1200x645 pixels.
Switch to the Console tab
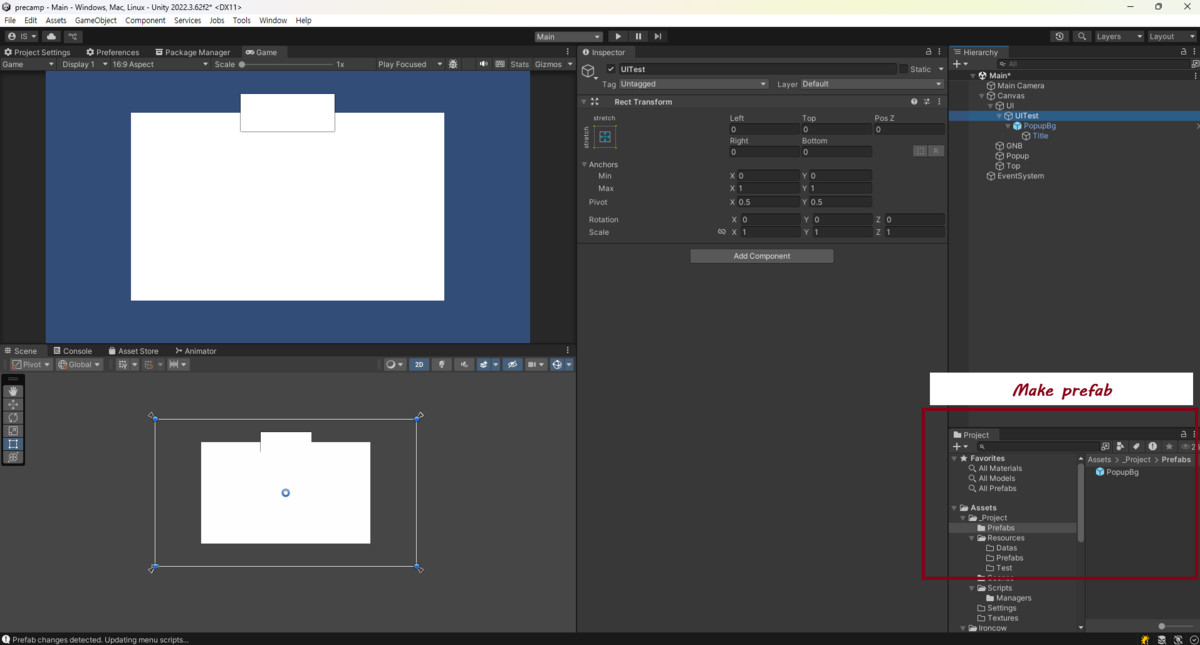[72, 351]
